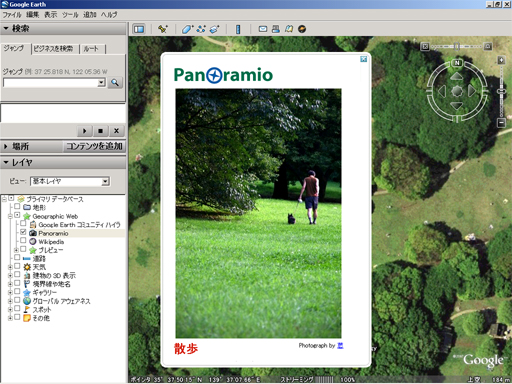Open the Print icon in toolbar
512x384 pixels.
(x=276, y=29)
